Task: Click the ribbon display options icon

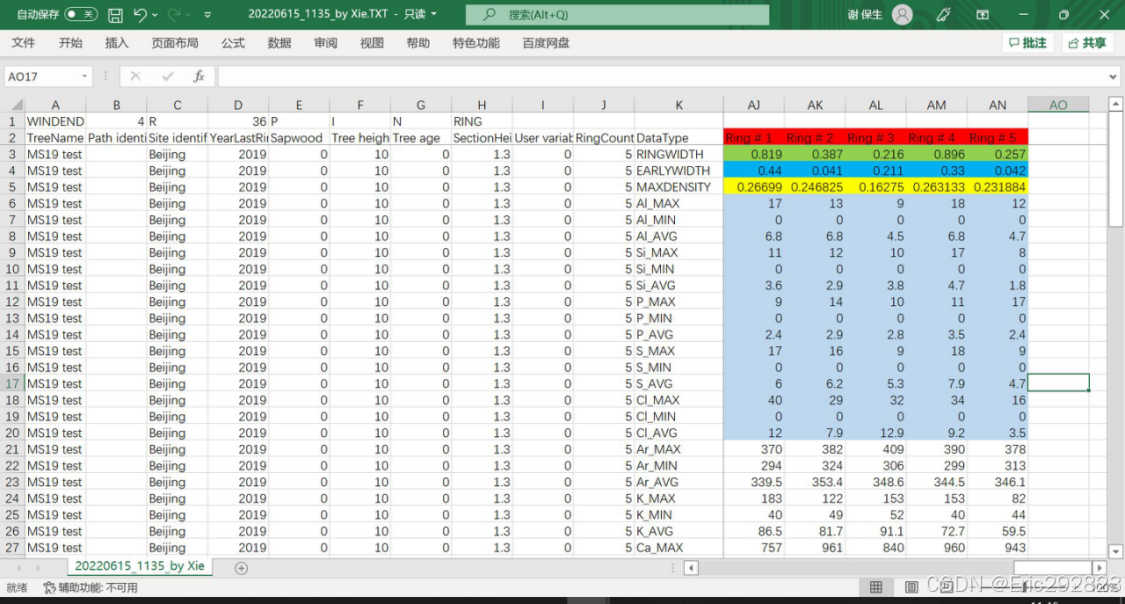Action: (983, 14)
